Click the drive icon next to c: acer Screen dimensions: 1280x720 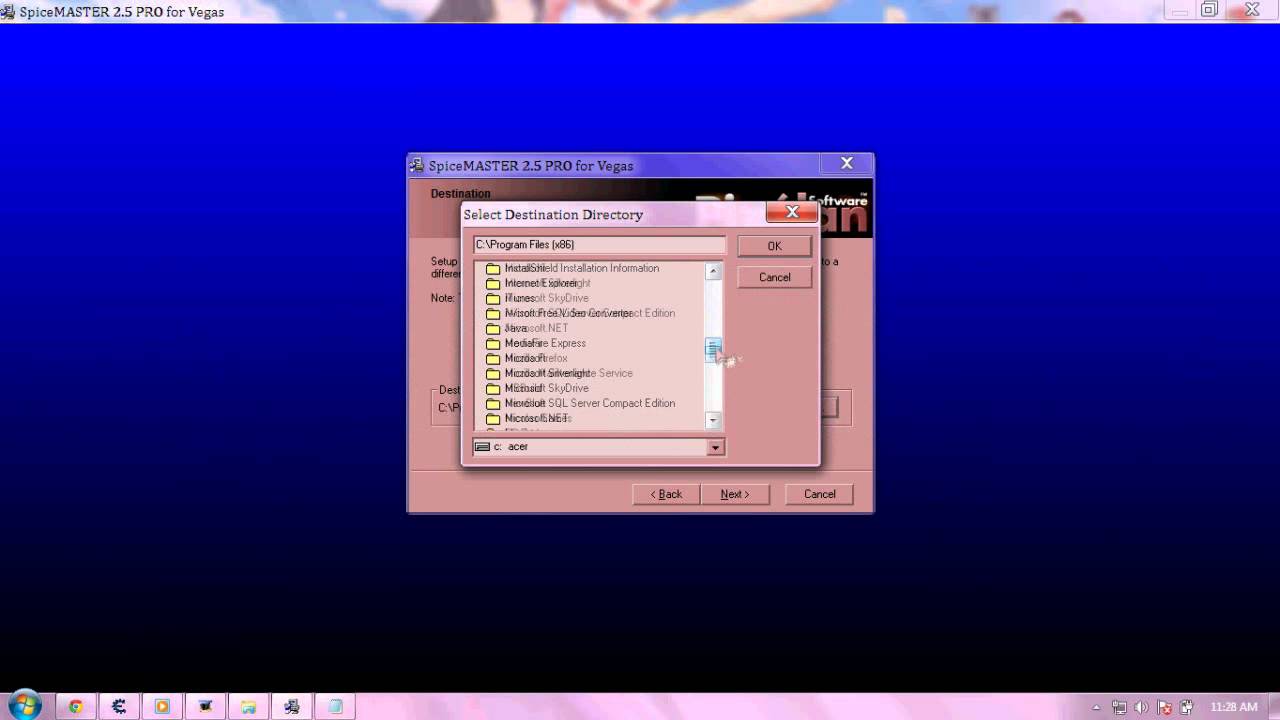click(482, 447)
